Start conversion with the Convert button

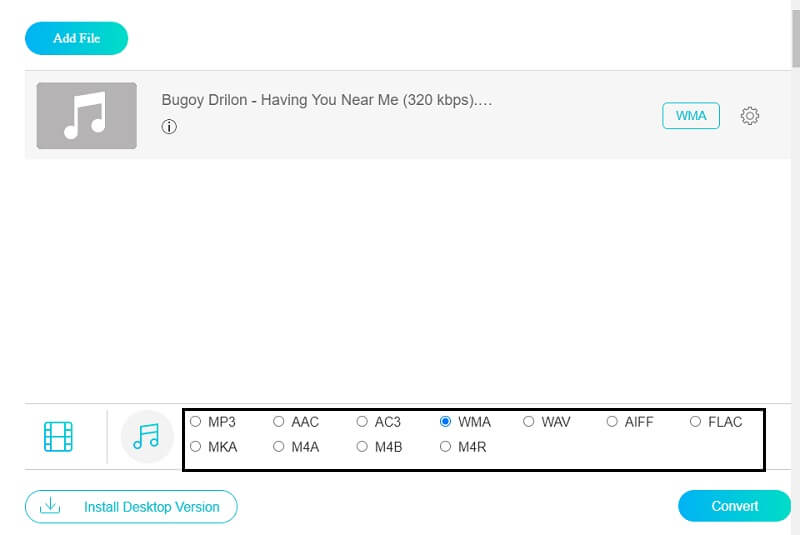tap(734, 506)
